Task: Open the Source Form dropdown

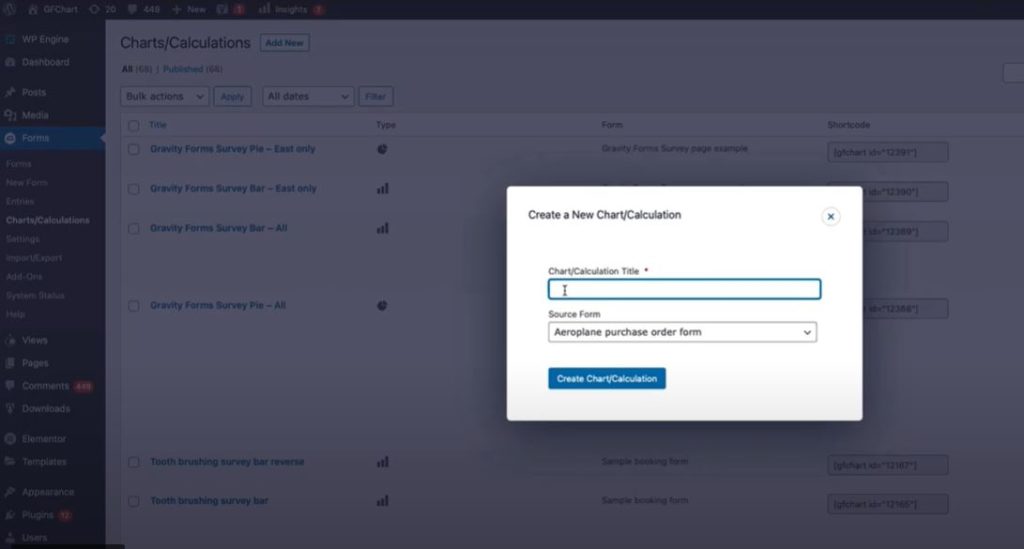Action: click(682, 332)
